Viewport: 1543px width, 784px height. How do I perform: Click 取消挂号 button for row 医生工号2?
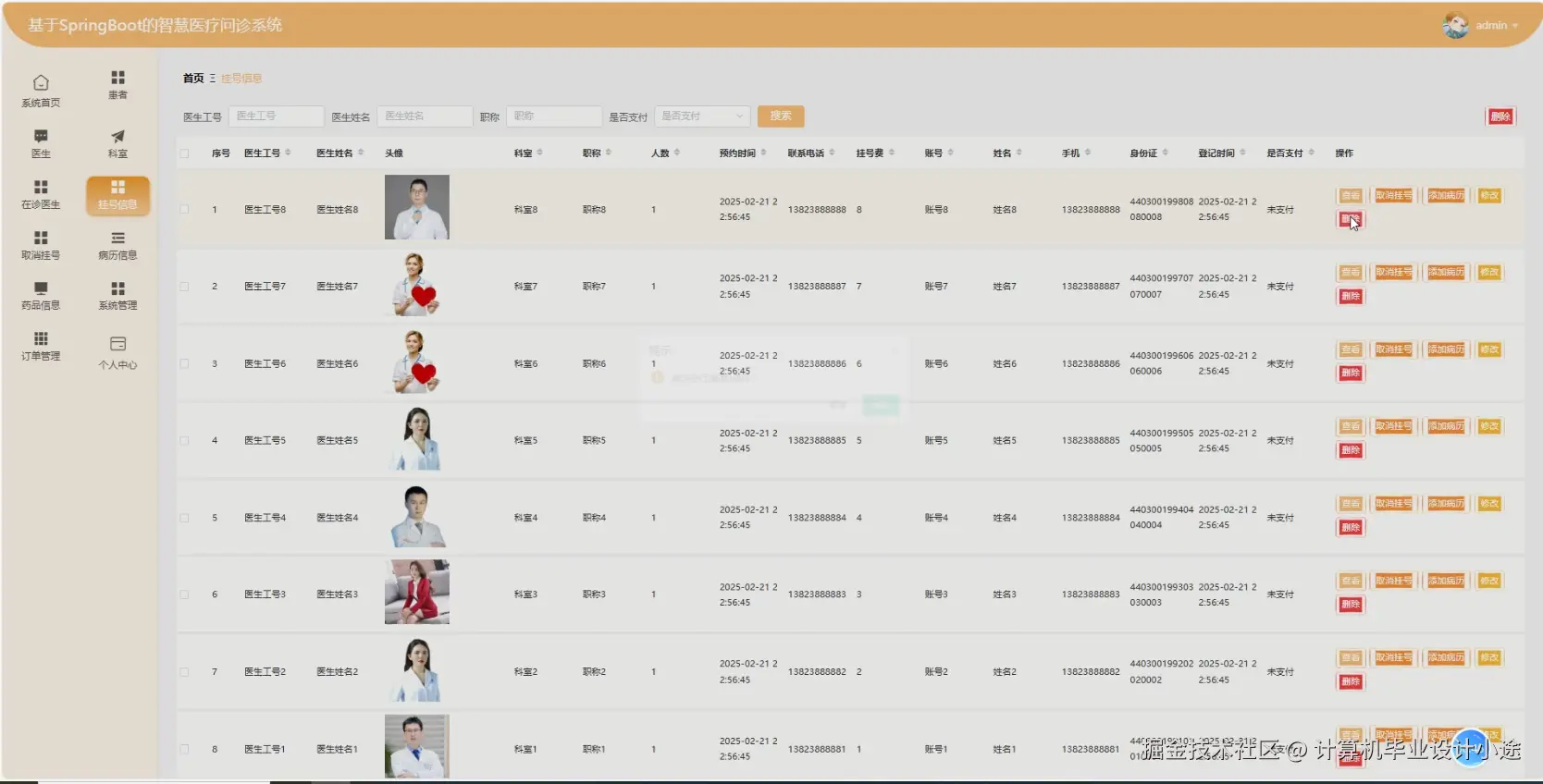[1393, 658]
